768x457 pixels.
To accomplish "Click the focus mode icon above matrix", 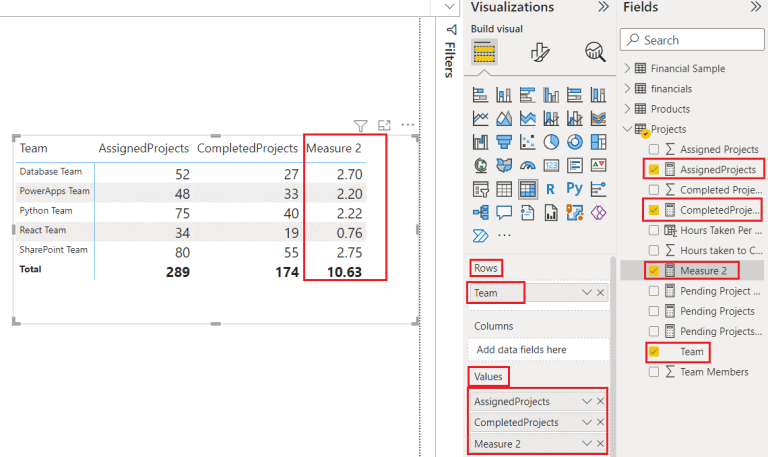I will point(384,125).
